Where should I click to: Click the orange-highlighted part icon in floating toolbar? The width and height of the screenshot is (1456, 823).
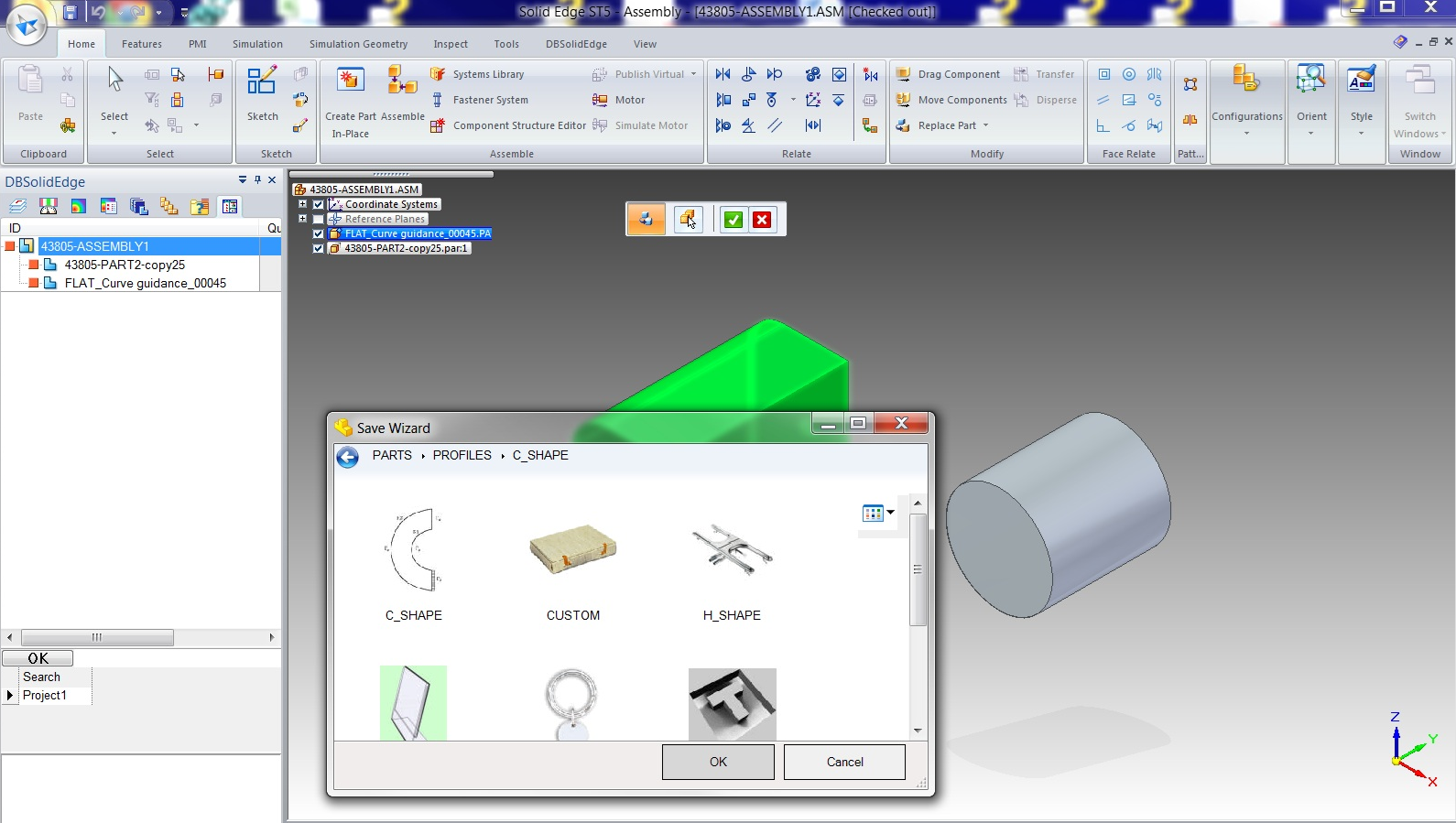coord(647,219)
